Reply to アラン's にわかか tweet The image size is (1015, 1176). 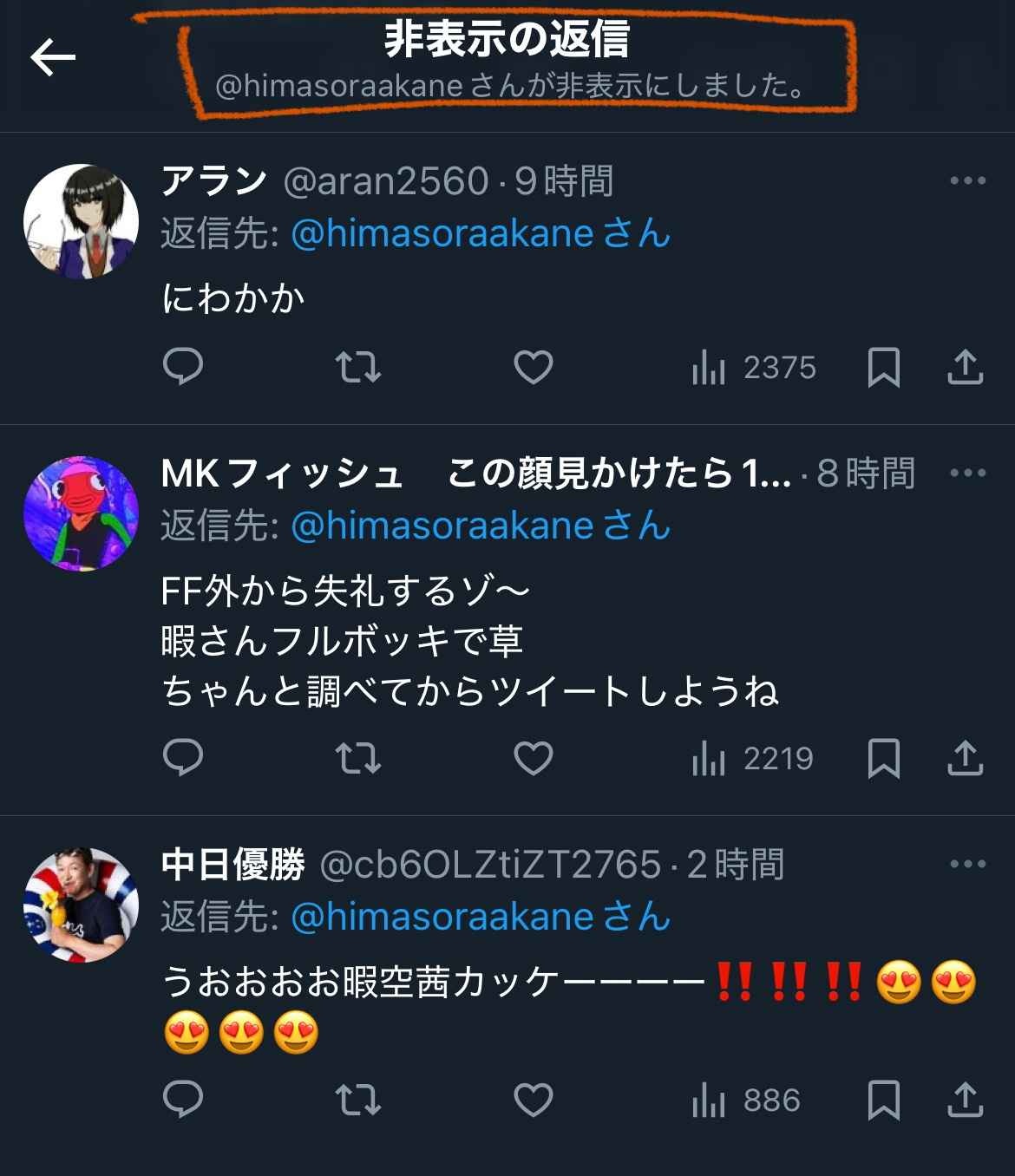[x=183, y=367]
